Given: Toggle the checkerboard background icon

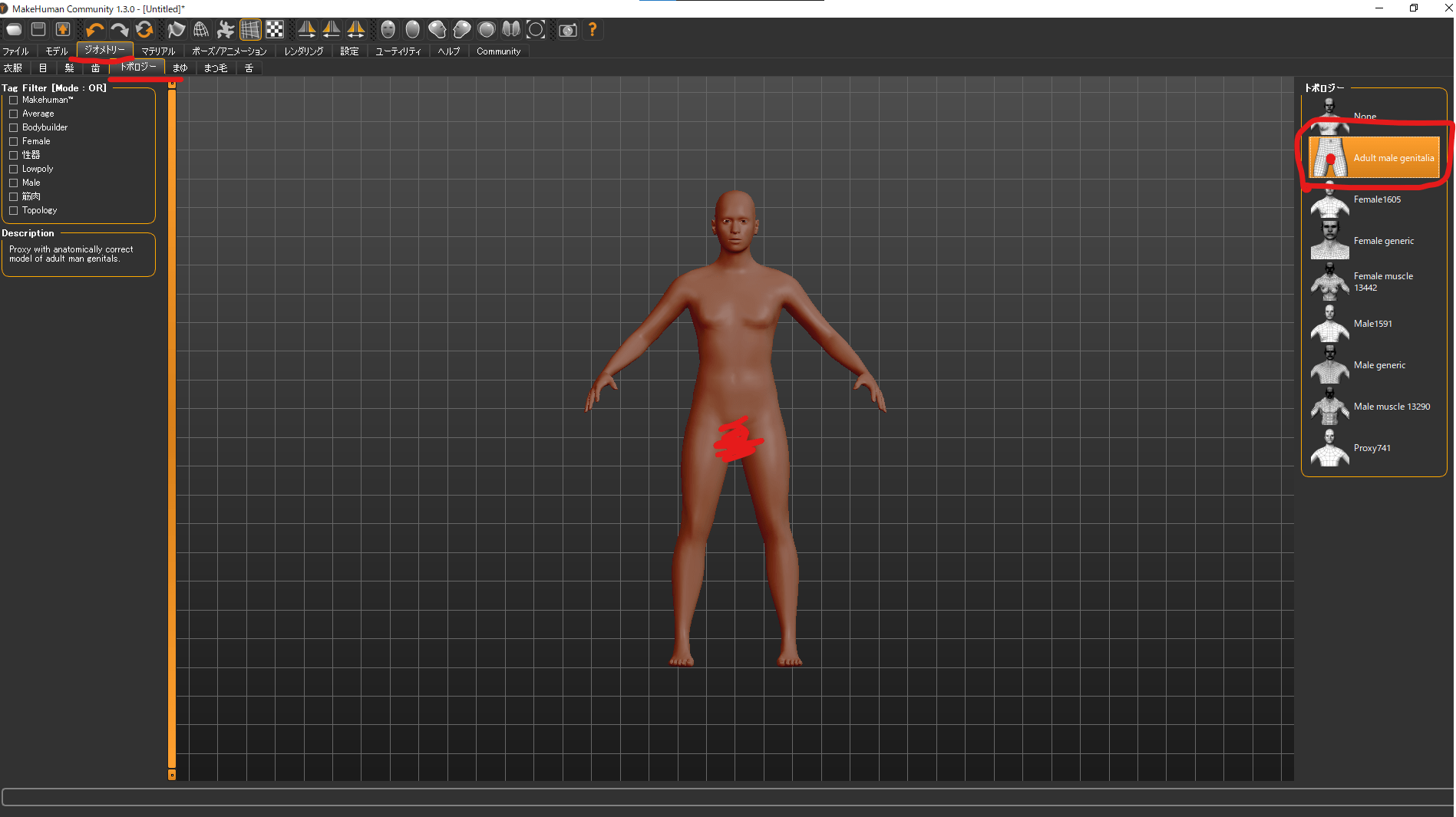Looking at the screenshot, I should pos(275,30).
